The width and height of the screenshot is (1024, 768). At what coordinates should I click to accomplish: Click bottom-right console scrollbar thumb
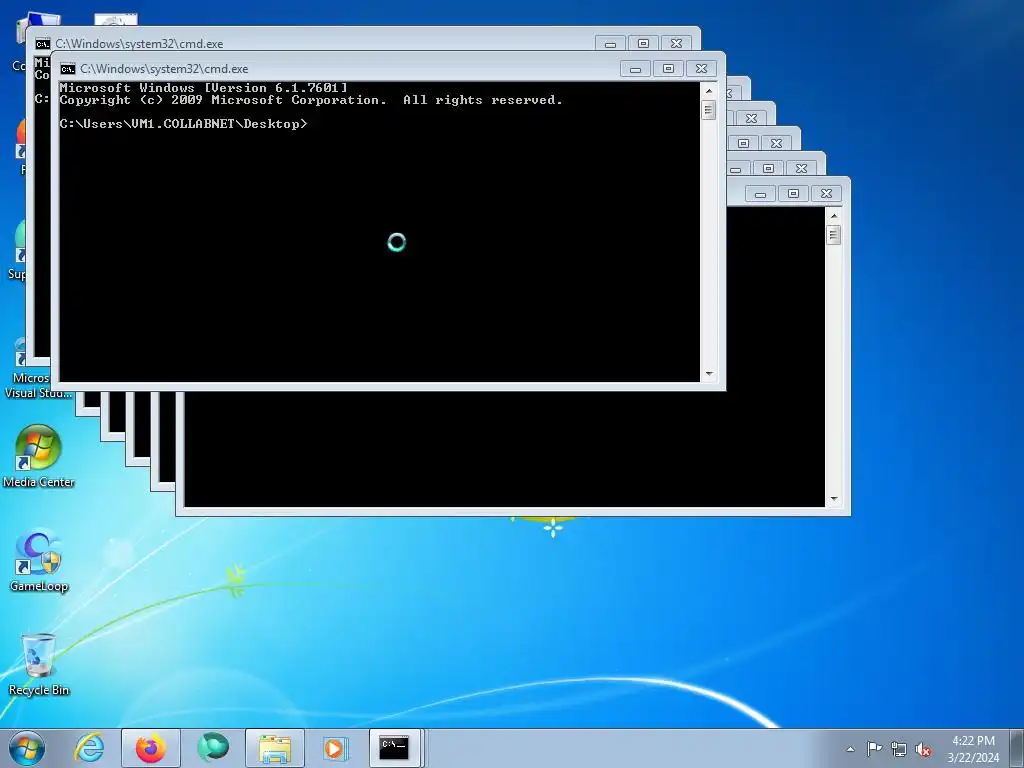834,234
